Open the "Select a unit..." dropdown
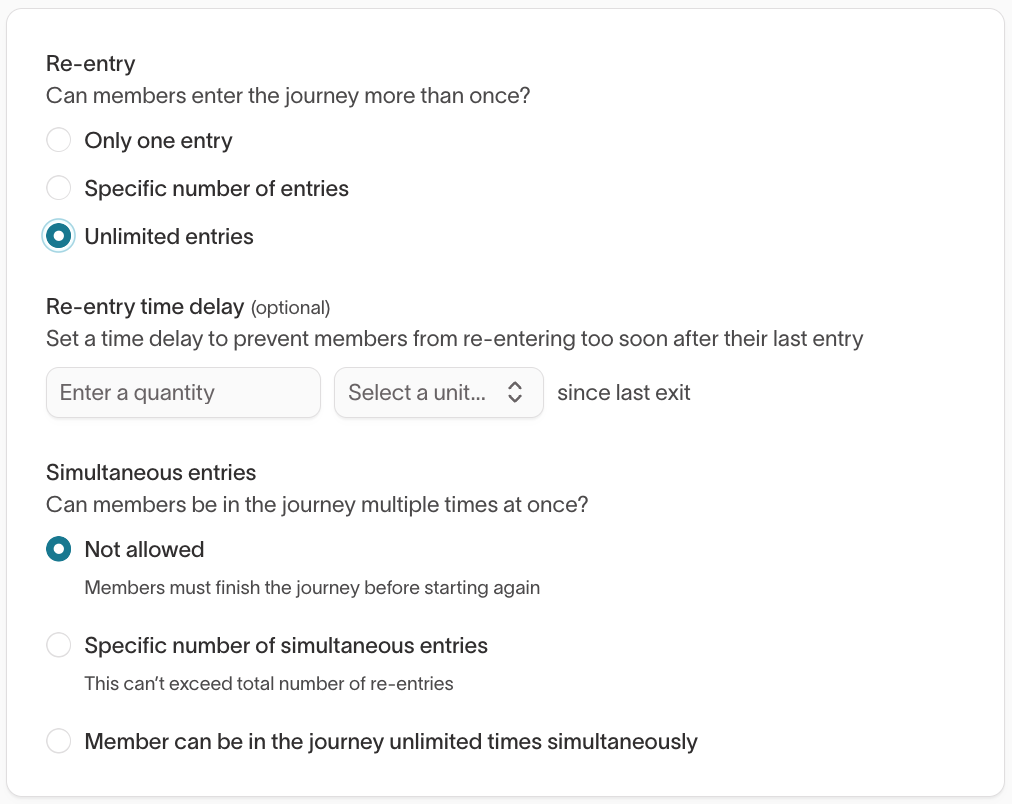1012x804 pixels. click(438, 393)
